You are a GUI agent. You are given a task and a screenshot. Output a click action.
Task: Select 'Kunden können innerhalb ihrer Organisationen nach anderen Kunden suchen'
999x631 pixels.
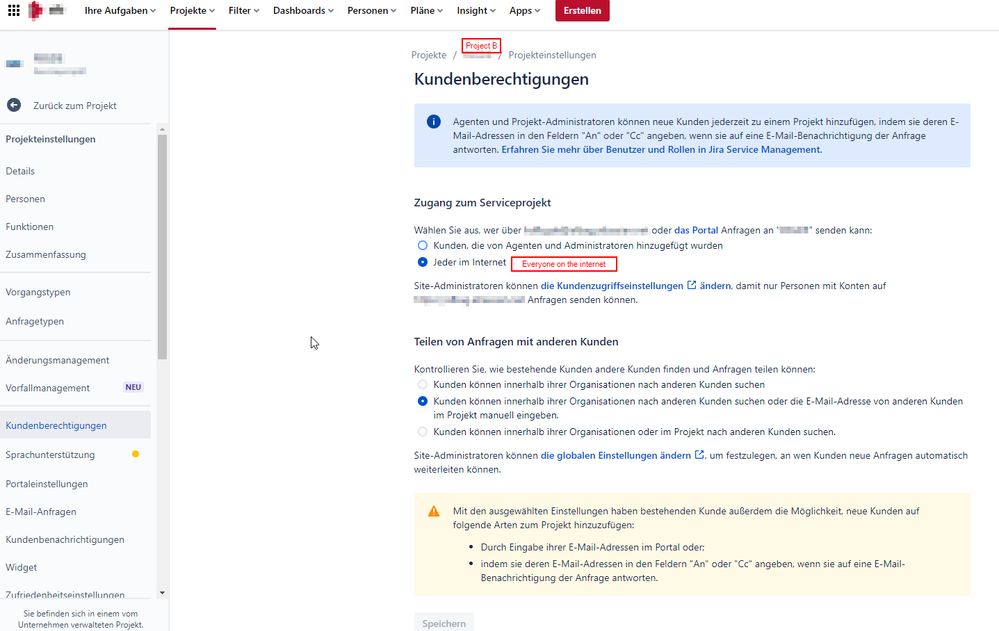[x=422, y=384]
